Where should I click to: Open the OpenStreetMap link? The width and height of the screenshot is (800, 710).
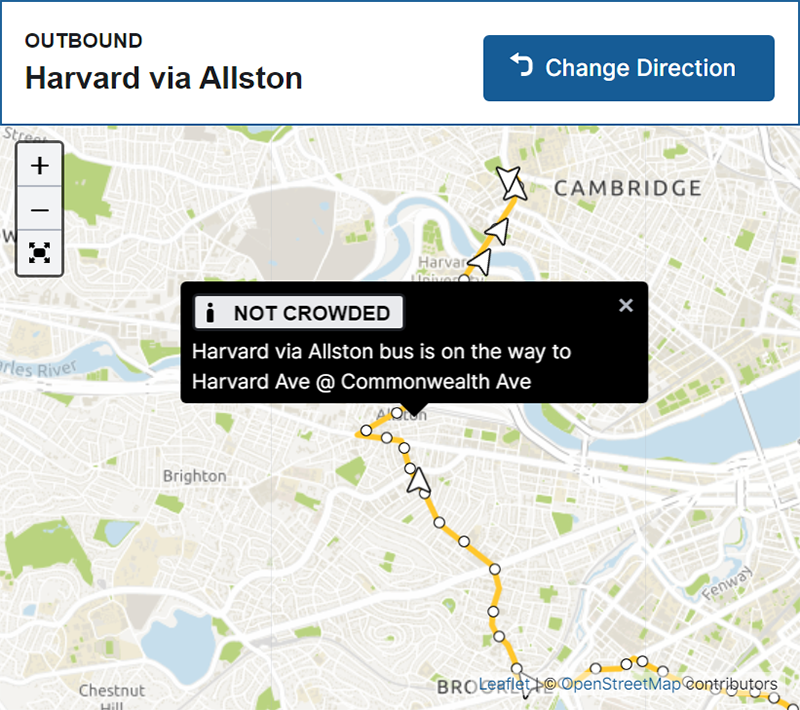tap(621, 684)
